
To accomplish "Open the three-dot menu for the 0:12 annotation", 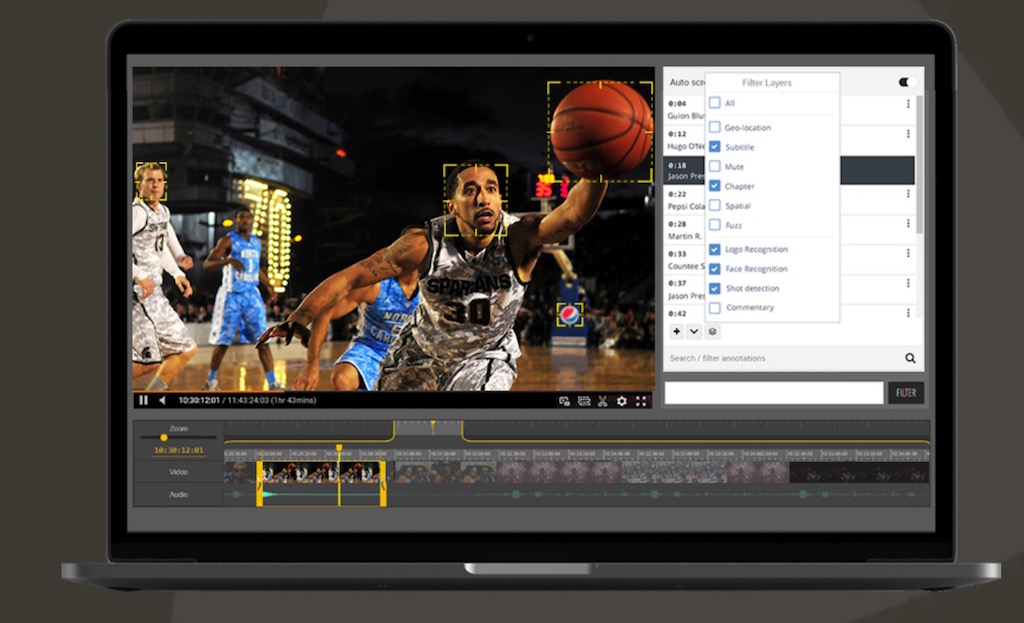I will (908, 134).
